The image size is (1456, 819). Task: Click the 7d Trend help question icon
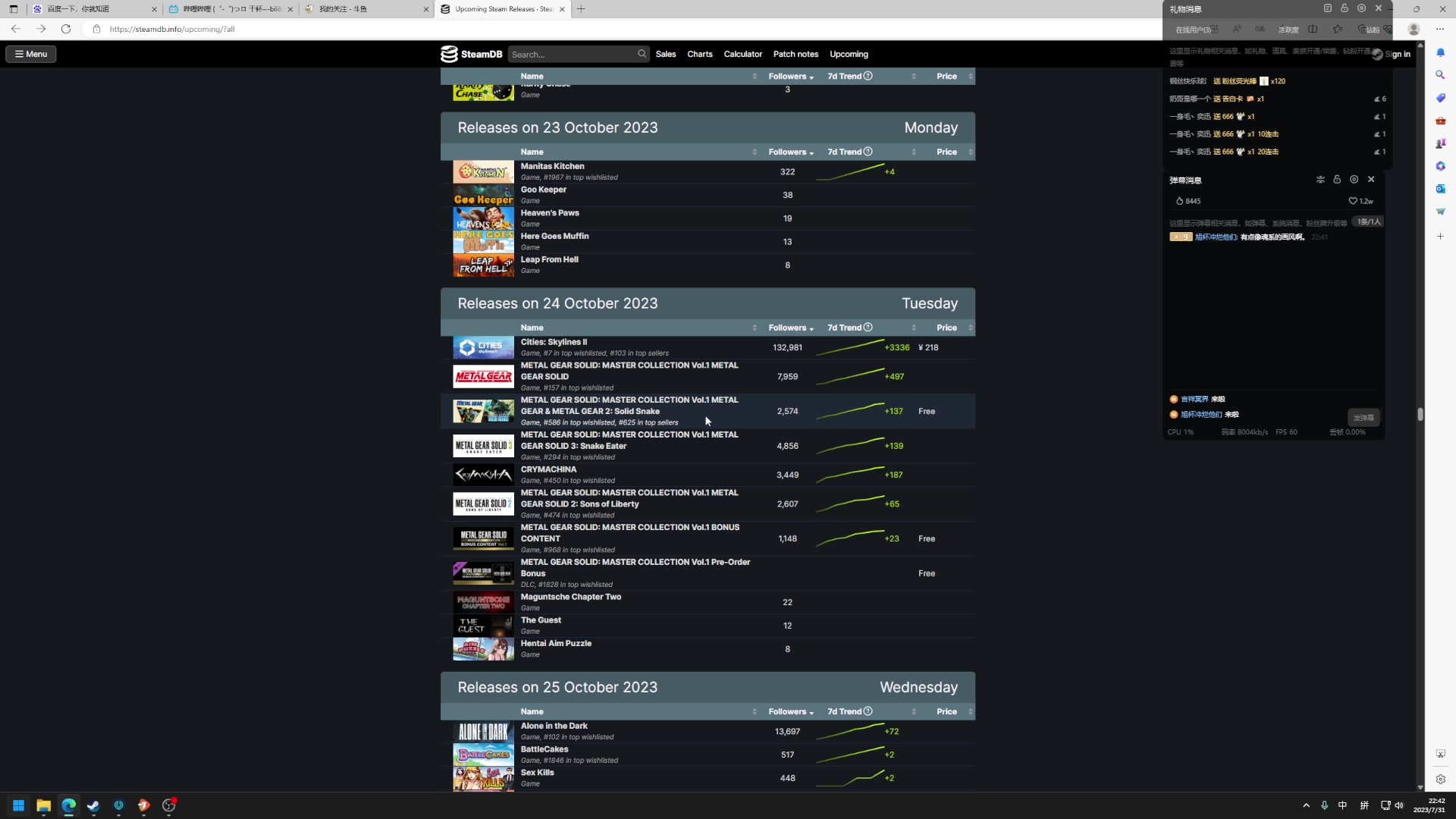pyautogui.click(x=868, y=76)
